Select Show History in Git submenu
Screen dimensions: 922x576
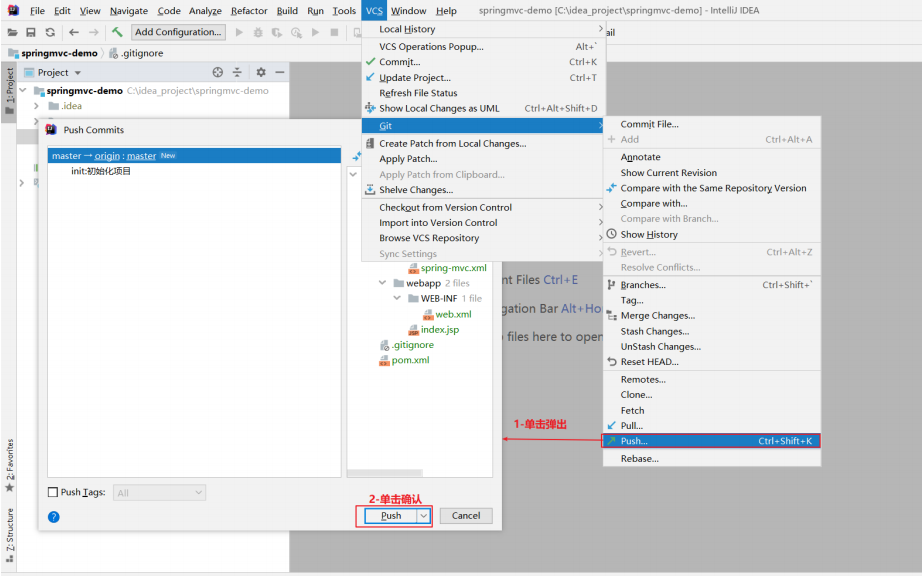711,234
